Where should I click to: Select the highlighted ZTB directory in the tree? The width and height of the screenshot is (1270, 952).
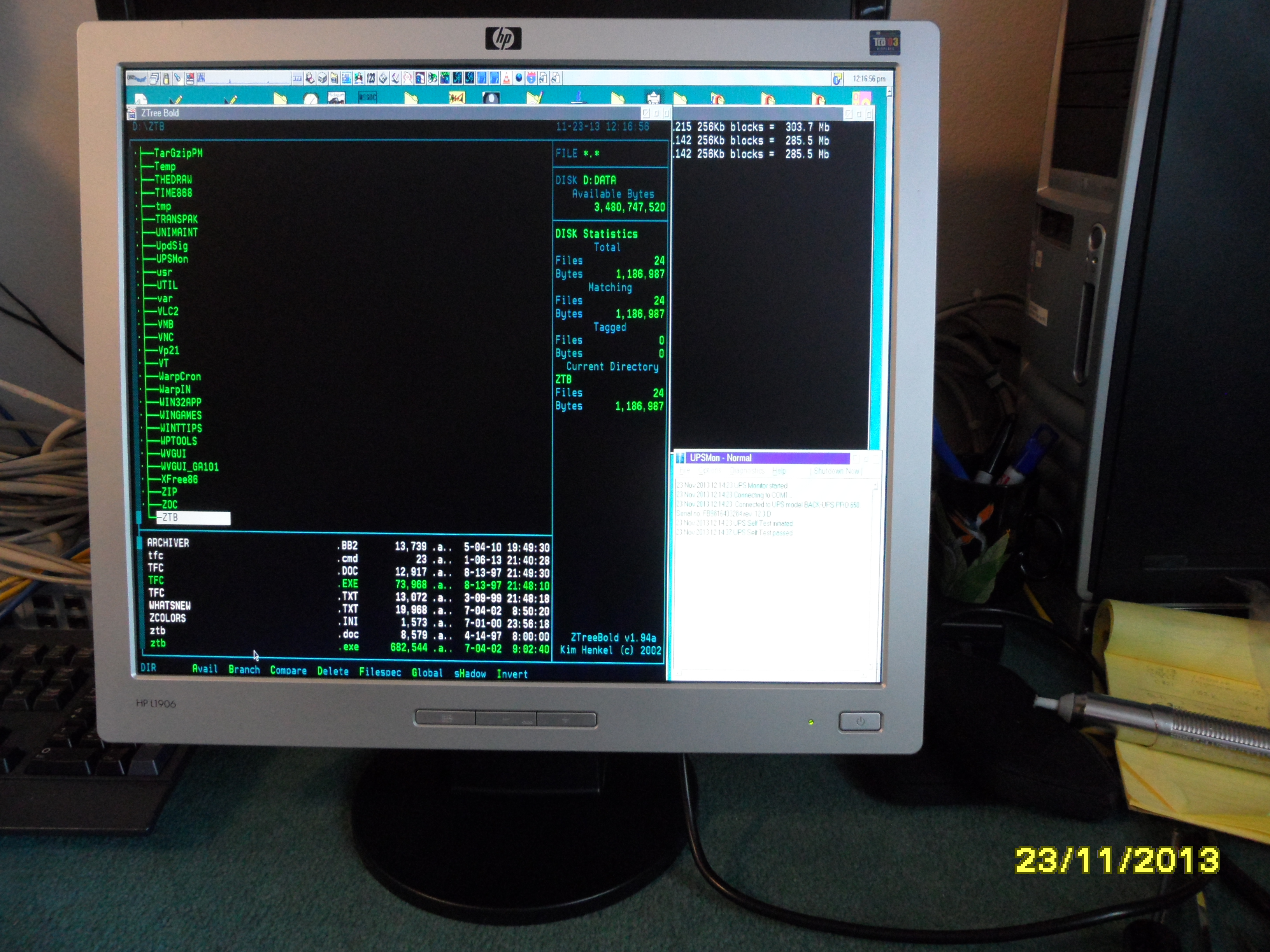pyautogui.click(x=193, y=518)
